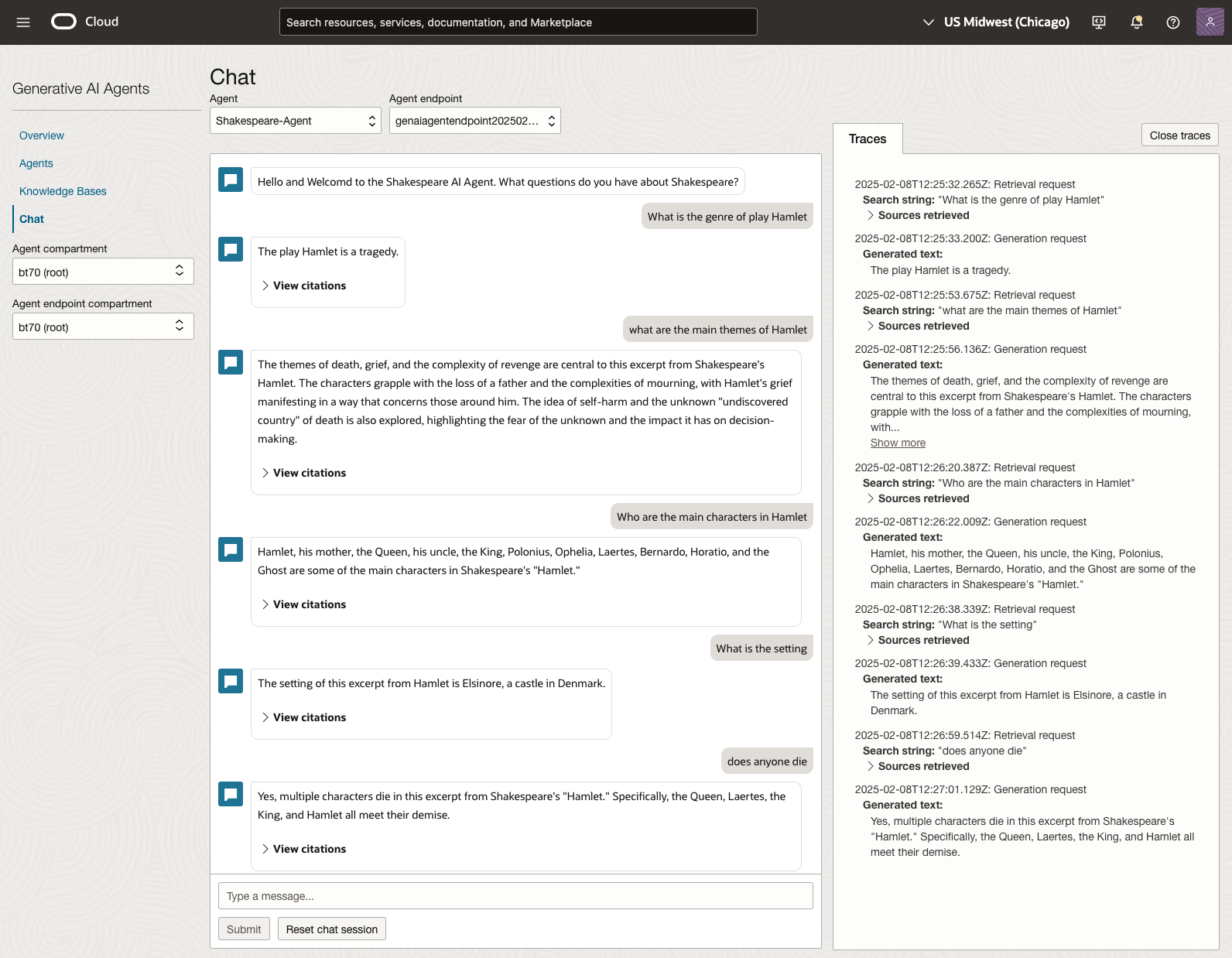
Task: Click the chat icon next to tragedy answer
Action: coord(231,249)
